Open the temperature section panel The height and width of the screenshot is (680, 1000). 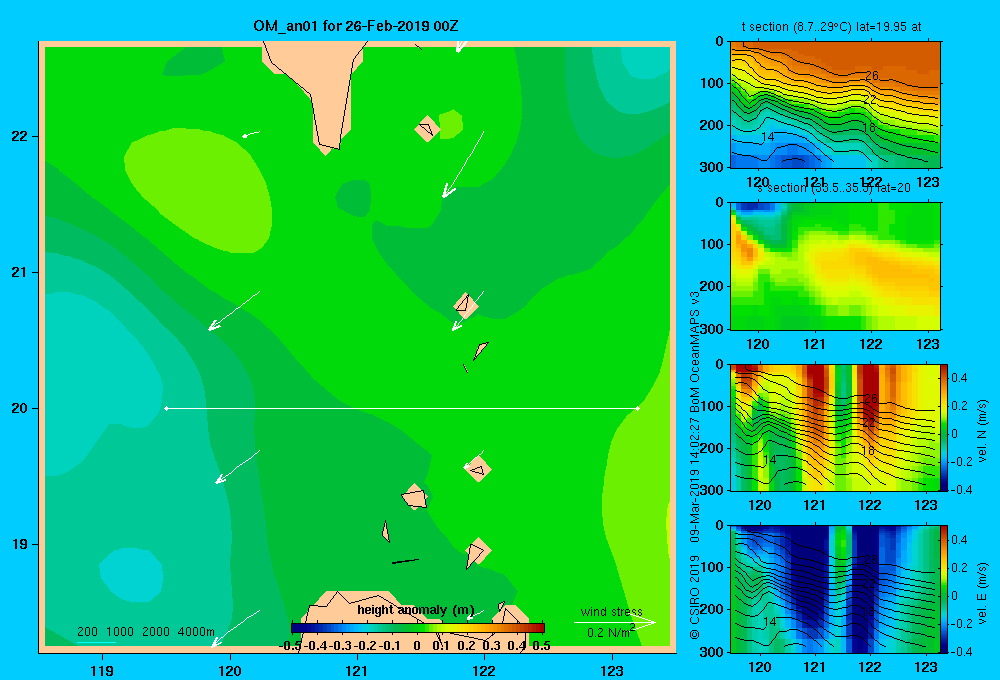pos(835,105)
